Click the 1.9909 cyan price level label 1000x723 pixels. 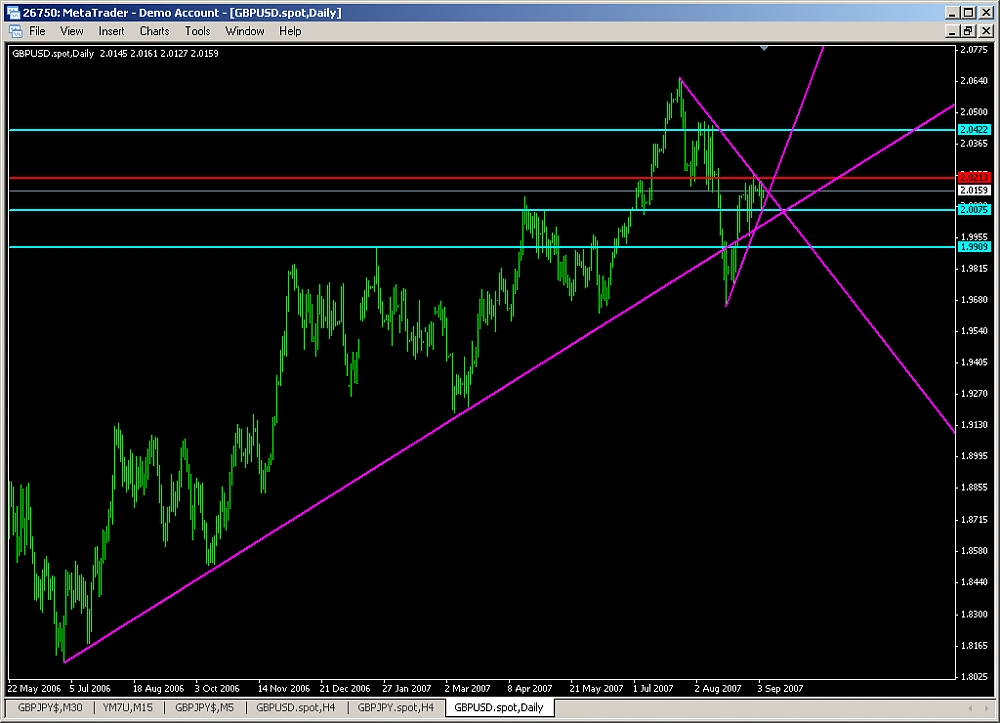click(974, 246)
